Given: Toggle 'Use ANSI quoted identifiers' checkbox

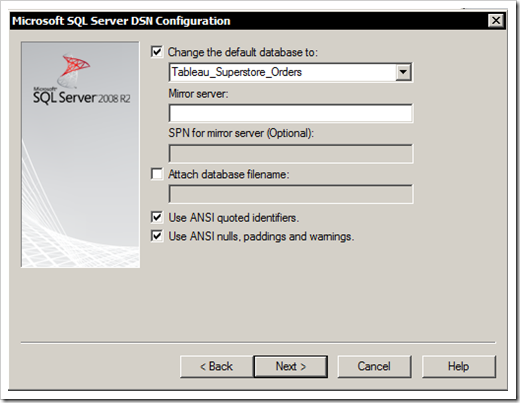Looking at the screenshot, I should [x=157, y=217].
